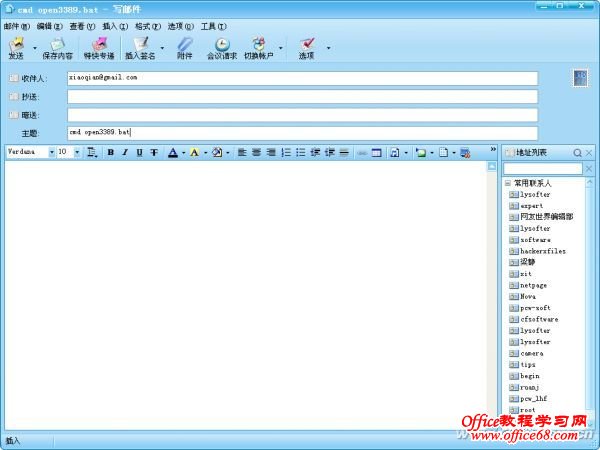Select contact cfsoftware in address list
This screenshot has width=600, height=450.
click(533, 320)
